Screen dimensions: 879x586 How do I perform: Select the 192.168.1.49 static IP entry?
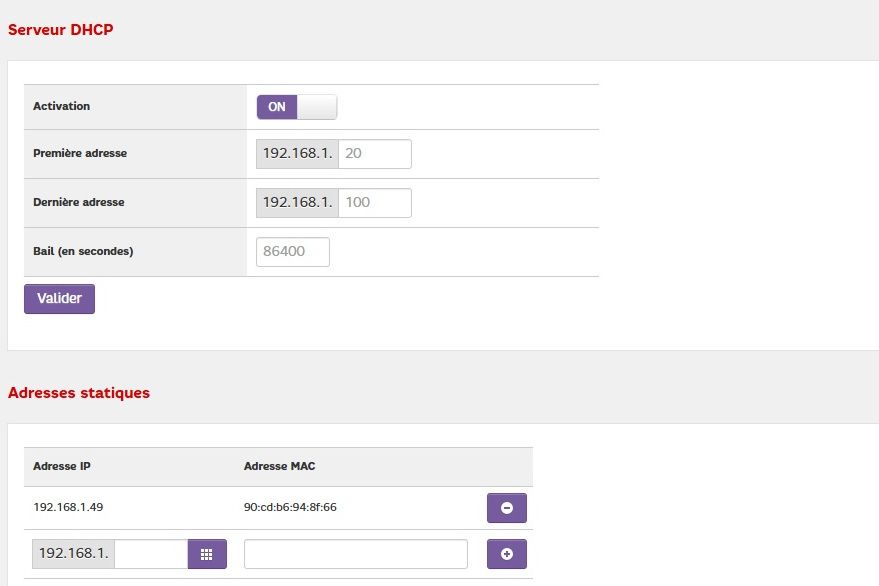[x=69, y=507]
